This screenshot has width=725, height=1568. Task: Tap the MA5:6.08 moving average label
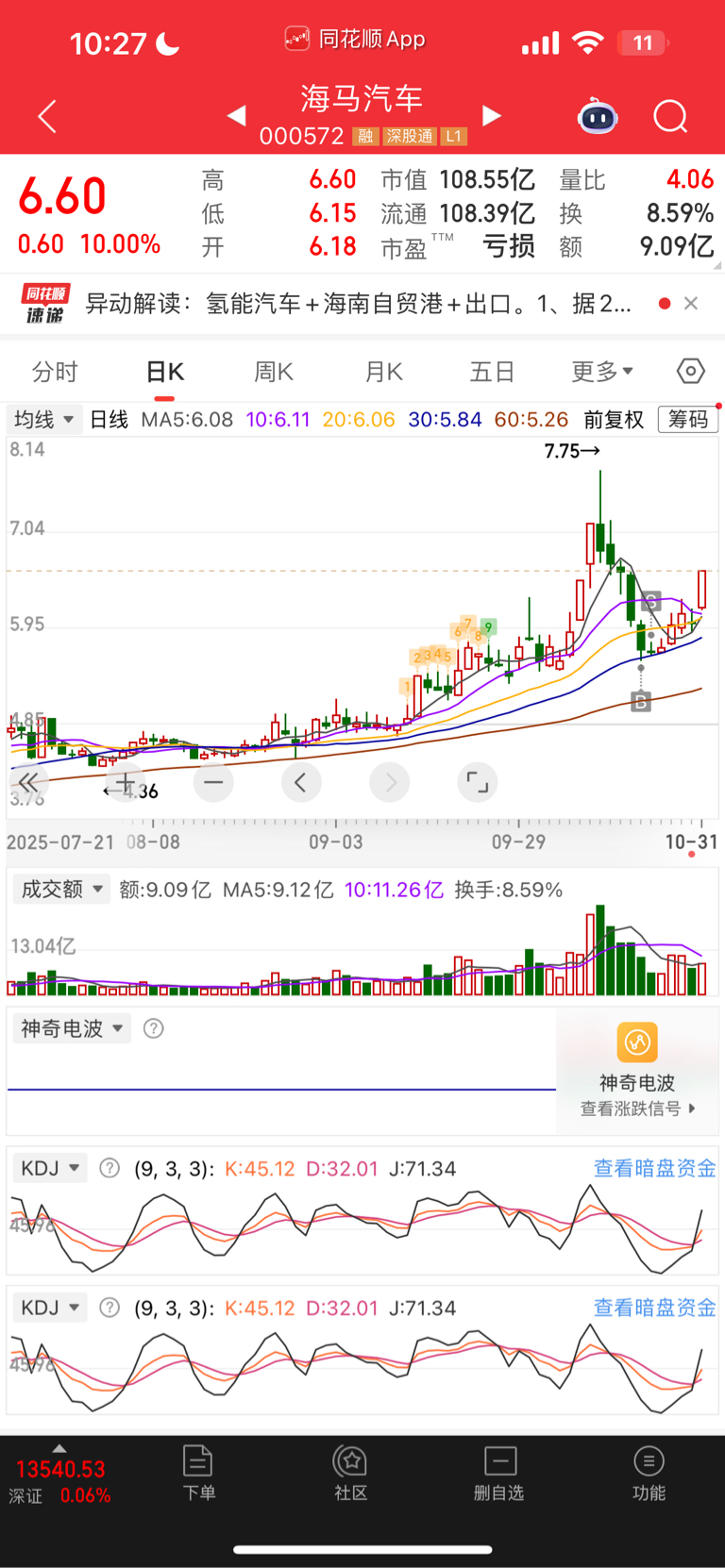tap(187, 419)
